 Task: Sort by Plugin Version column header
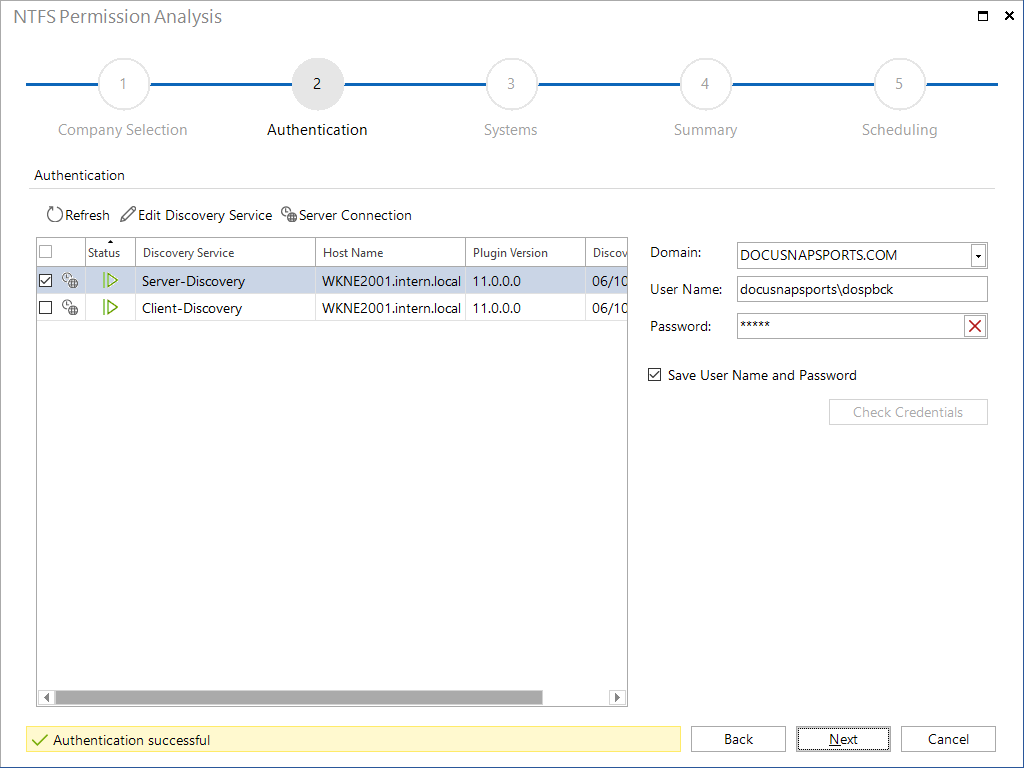pos(526,252)
